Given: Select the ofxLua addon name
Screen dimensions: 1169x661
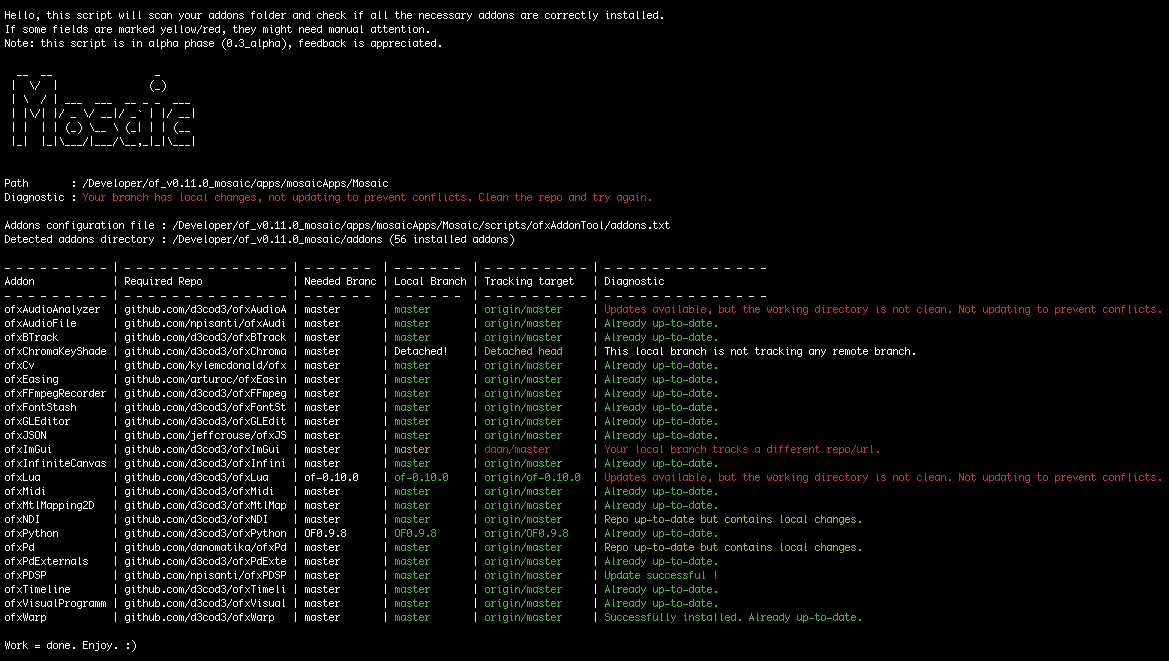Looking at the screenshot, I should [x=22, y=478].
